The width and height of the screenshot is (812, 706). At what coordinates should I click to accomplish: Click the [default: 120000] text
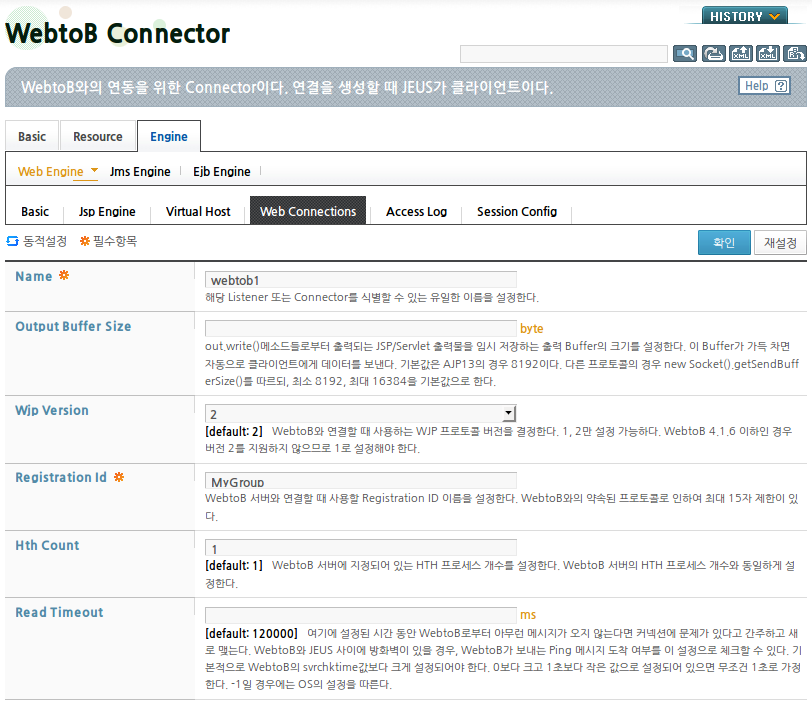click(x=251, y=633)
